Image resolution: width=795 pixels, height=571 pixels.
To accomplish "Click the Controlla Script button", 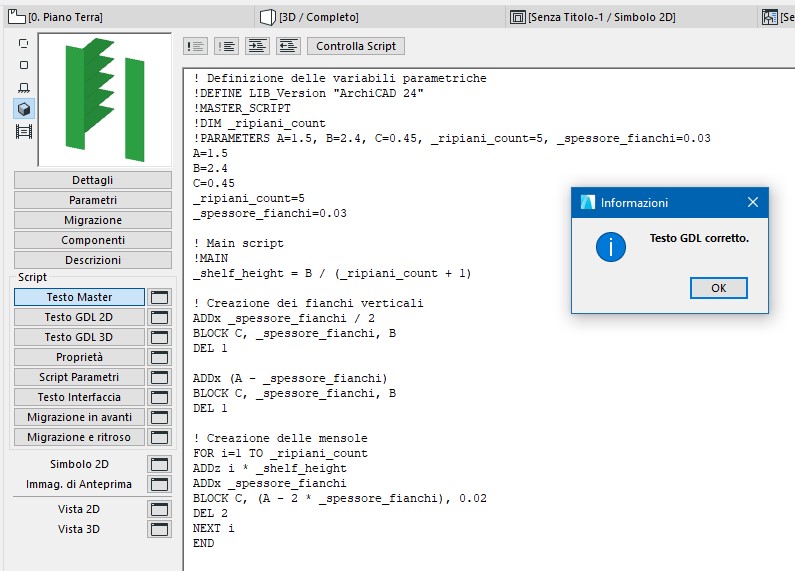I will coord(356,46).
